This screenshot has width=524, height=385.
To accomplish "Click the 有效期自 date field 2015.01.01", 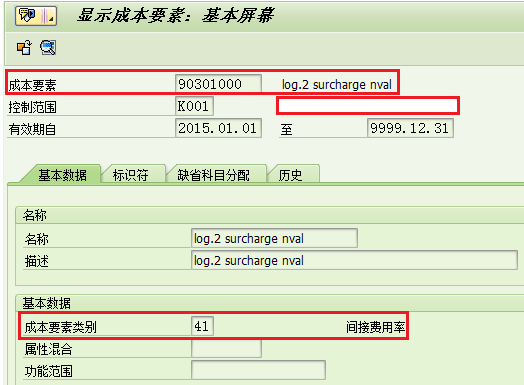I will [x=218, y=128].
